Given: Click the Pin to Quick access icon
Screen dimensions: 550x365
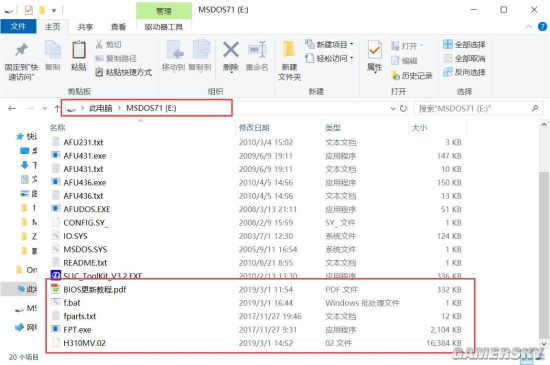Looking at the screenshot, I should click(x=21, y=50).
